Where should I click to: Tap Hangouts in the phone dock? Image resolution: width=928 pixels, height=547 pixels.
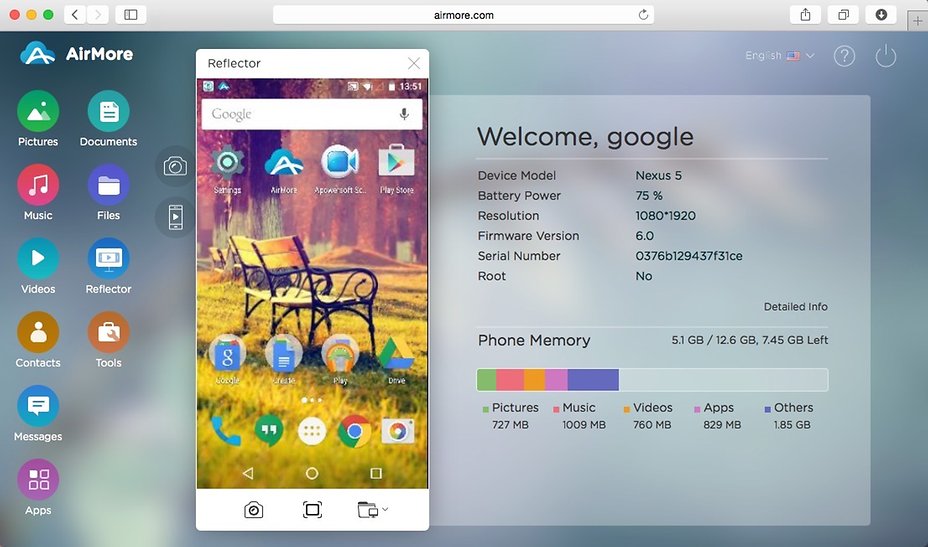coord(269,432)
